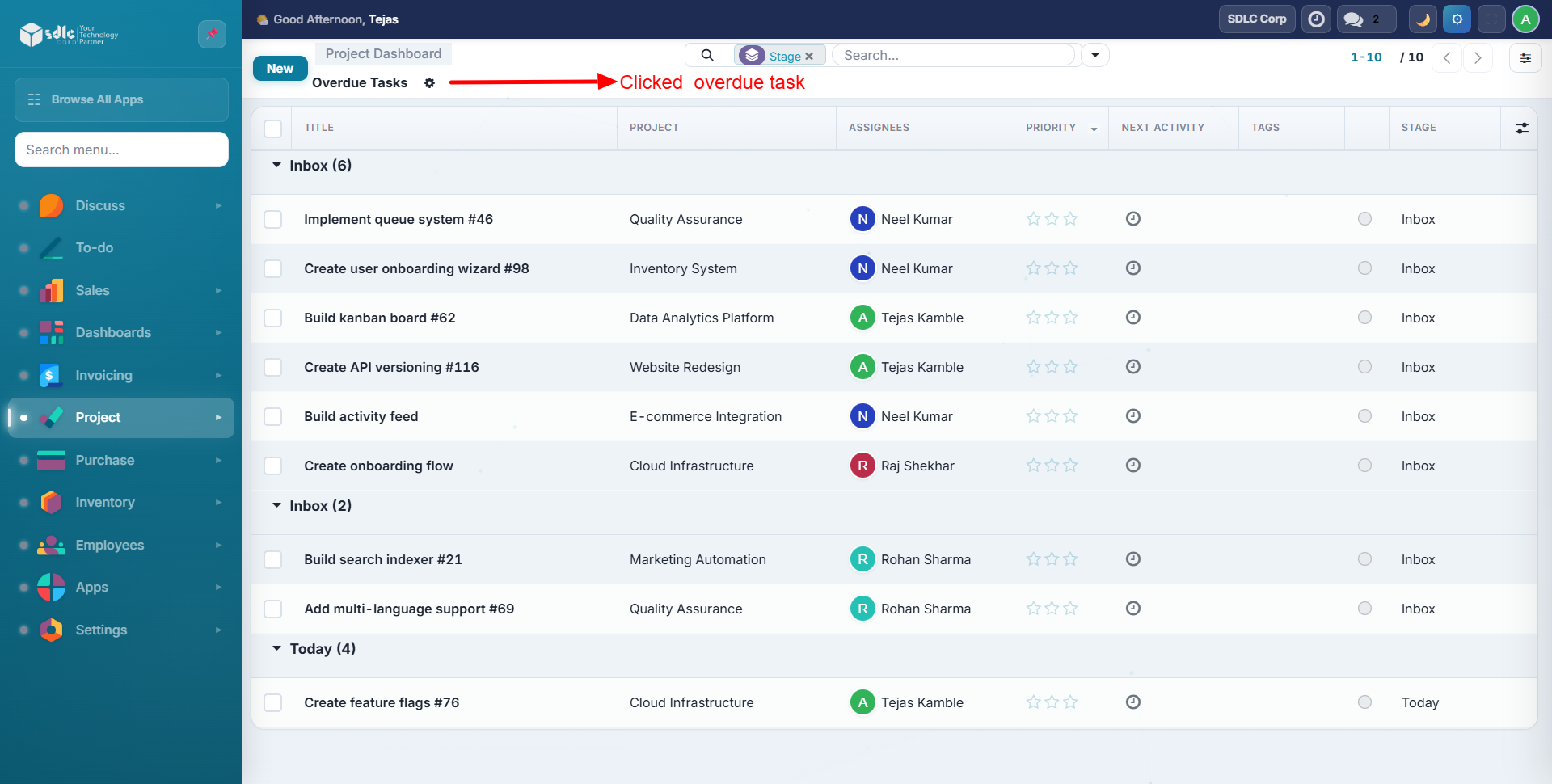The height and width of the screenshot is (784, 1552).
Task: Remove the Stage group filter
Action: pos(809,57)
